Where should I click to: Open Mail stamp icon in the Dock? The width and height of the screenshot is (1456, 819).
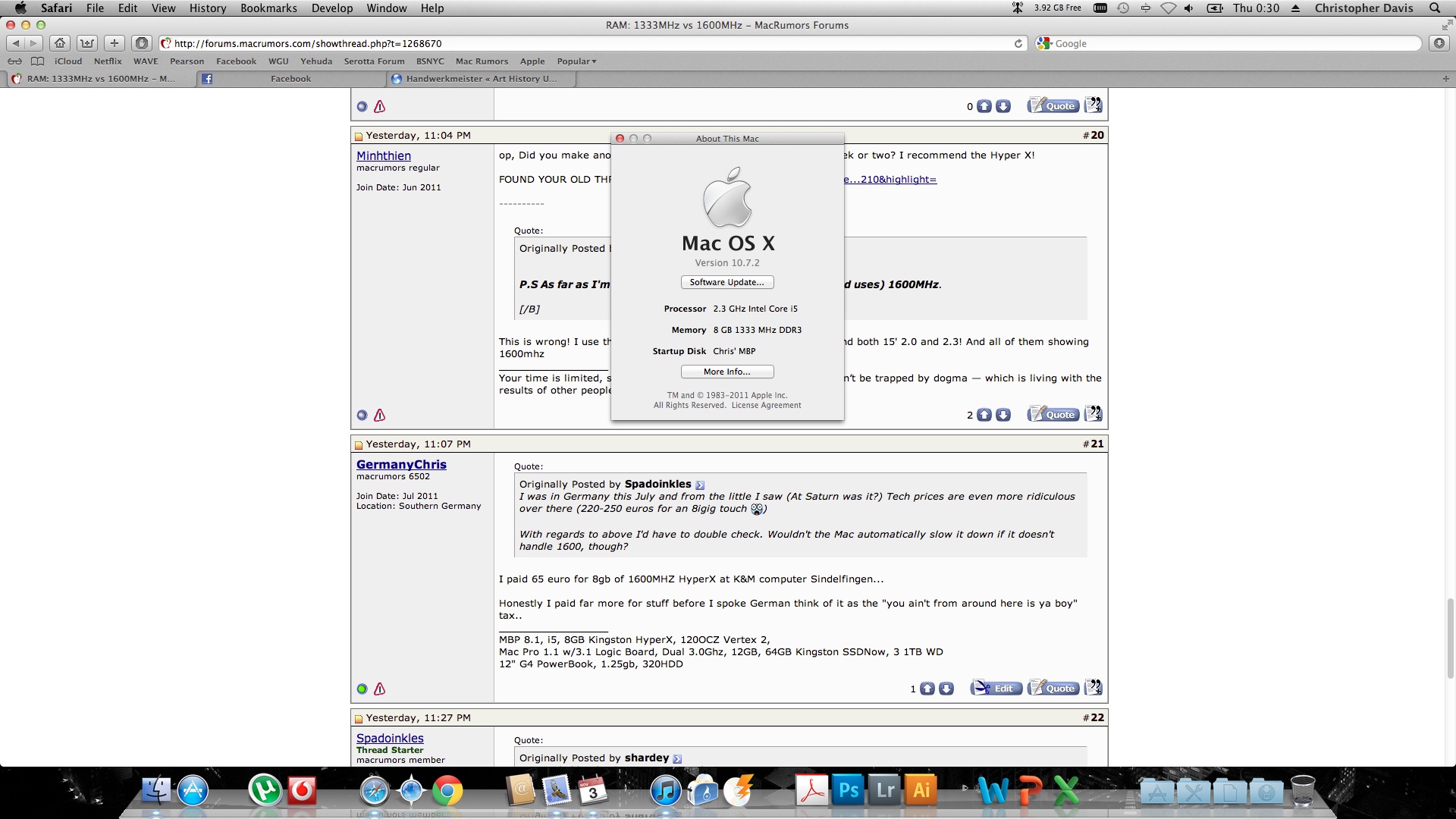[x=557, y=791]
